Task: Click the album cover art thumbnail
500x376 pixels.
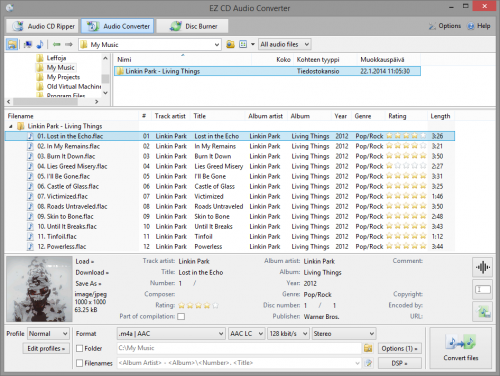Action: pyautogui.click(x=39, y=289)
